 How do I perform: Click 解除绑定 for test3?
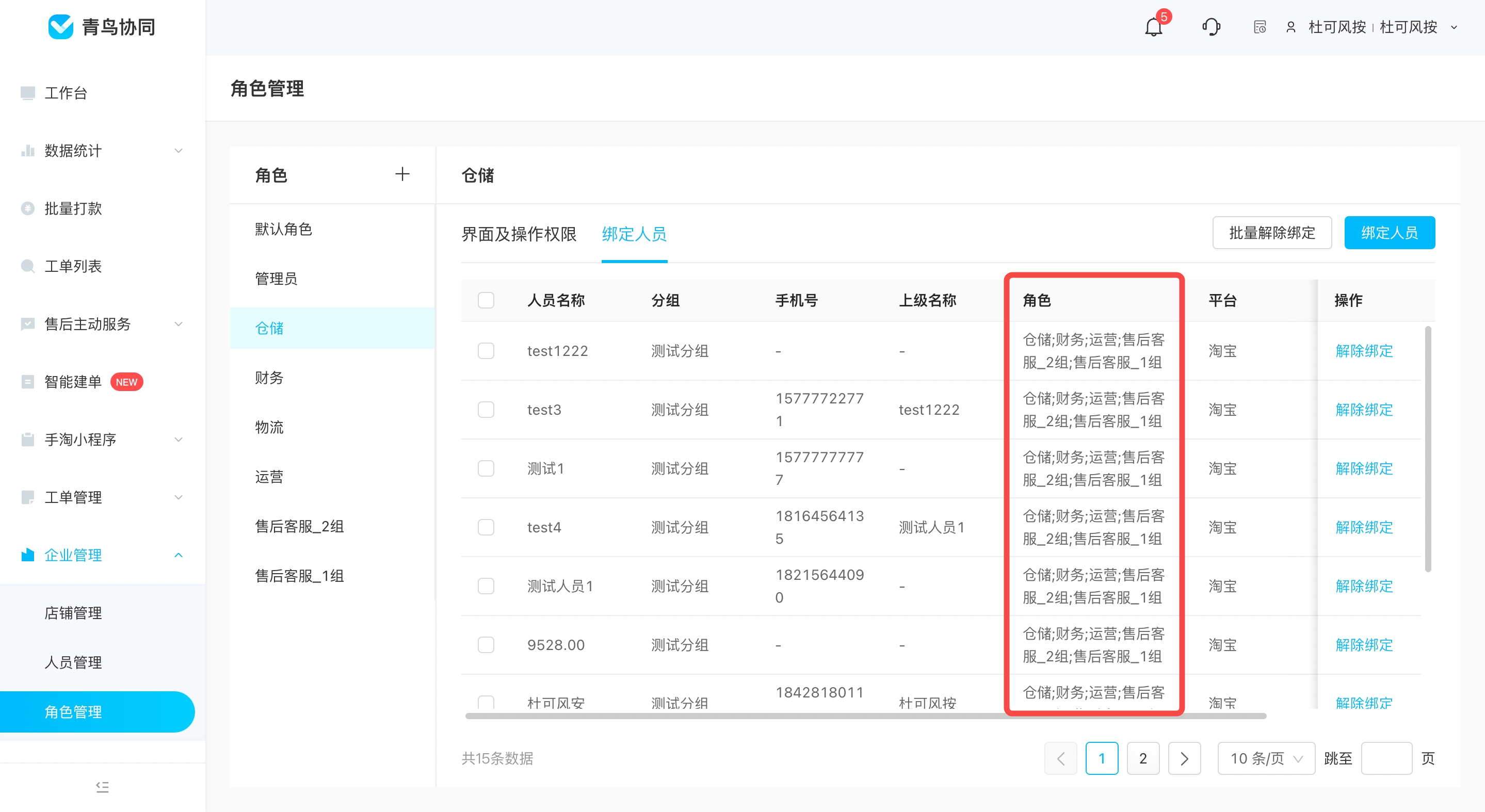[1364, 410]
